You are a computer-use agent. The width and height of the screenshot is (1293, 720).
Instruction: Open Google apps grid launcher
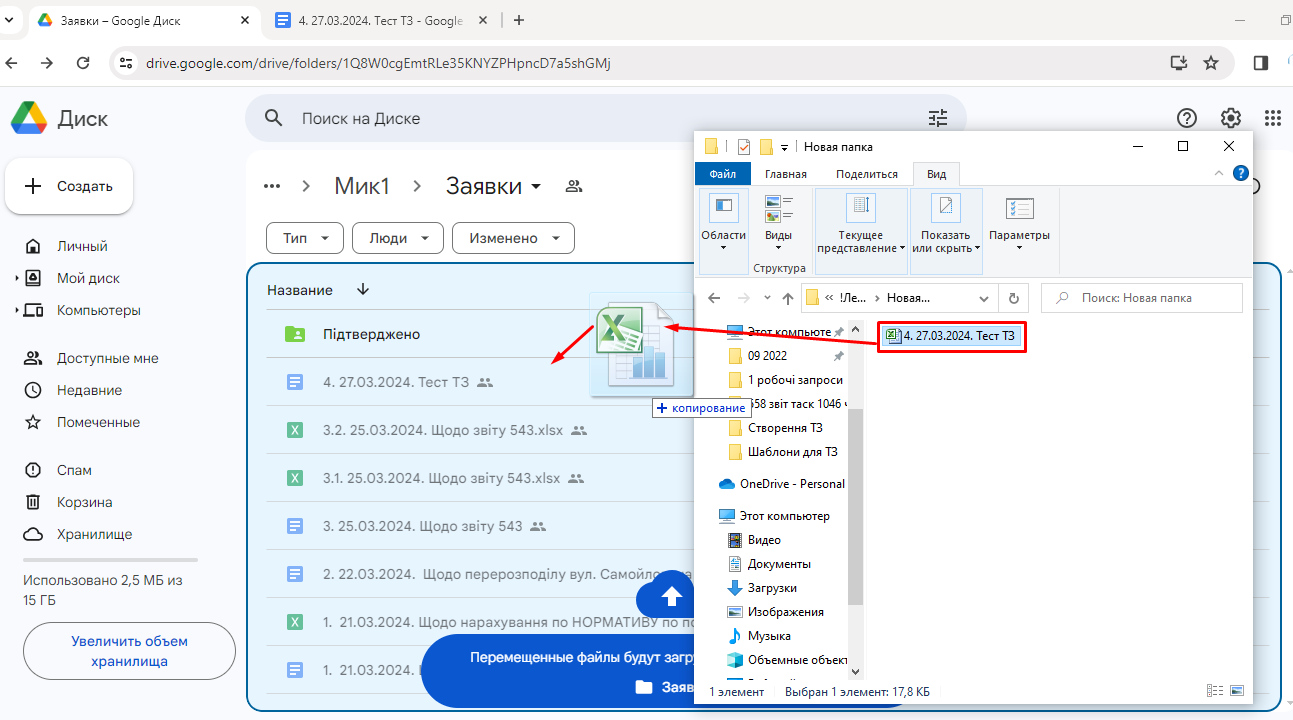pos(1272,118)
